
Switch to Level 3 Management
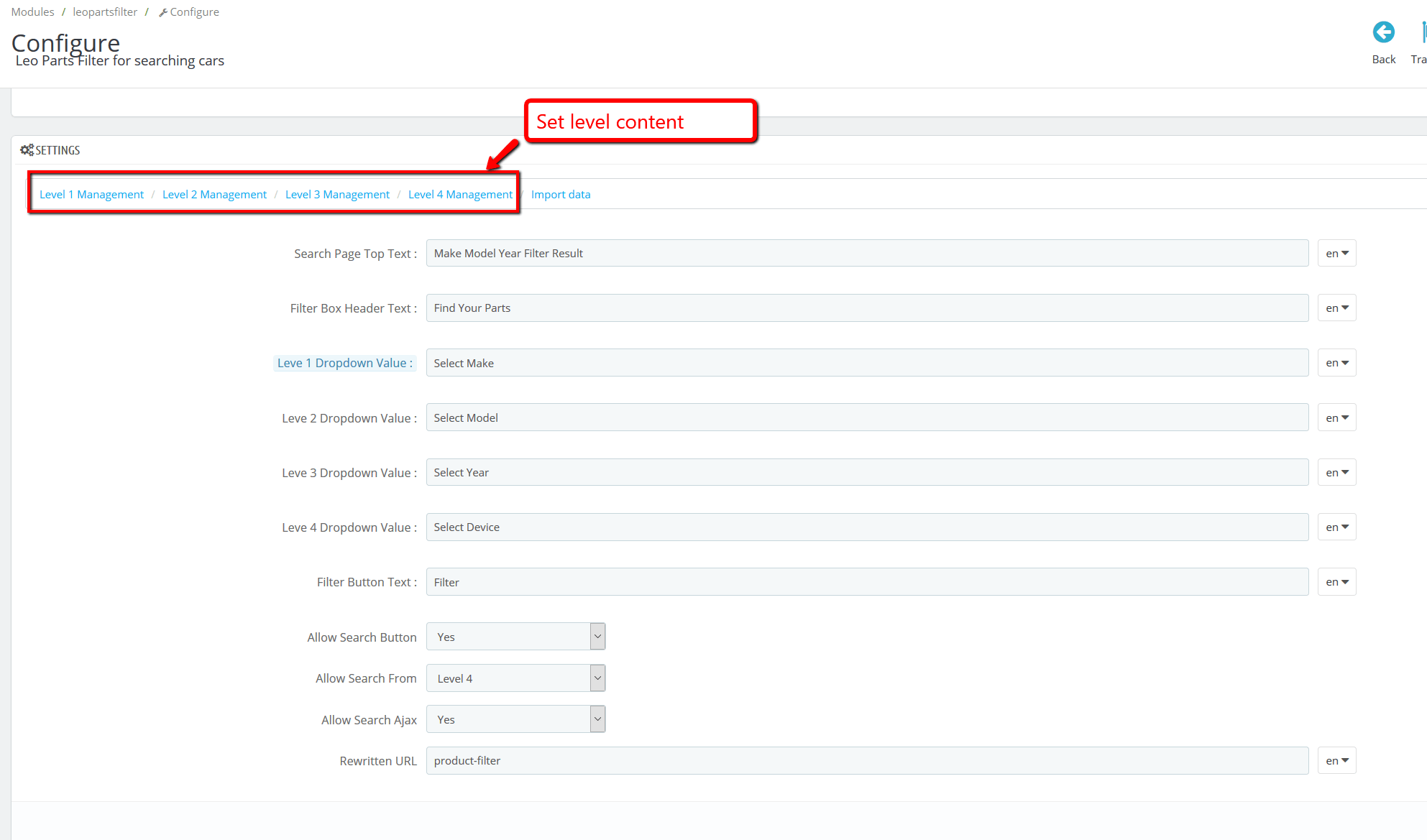click(x=337, y=195)
